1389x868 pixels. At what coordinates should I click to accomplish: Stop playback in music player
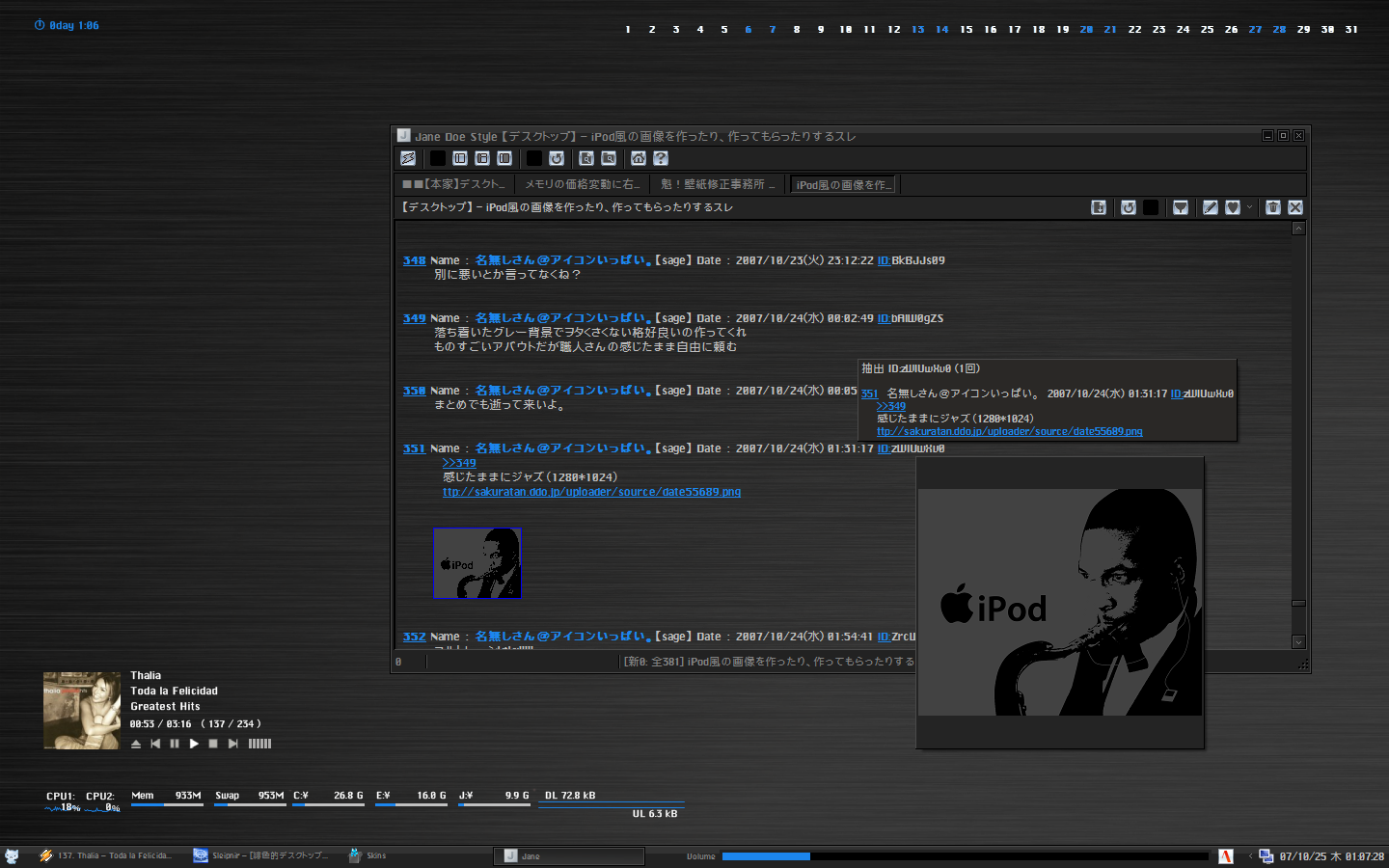coord(213,744)
